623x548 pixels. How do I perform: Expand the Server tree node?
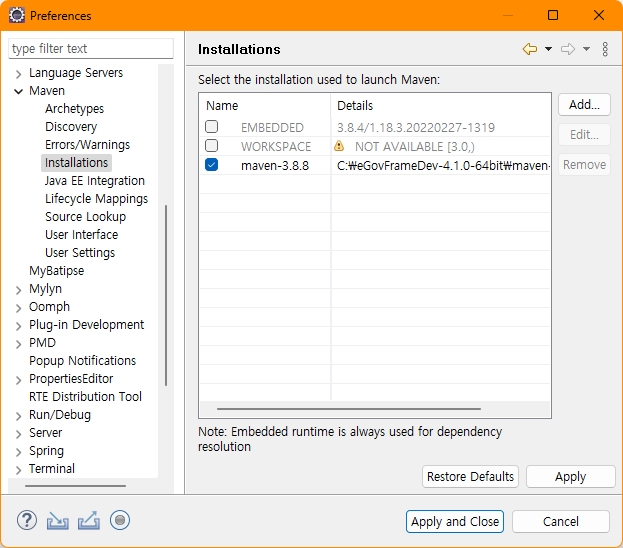(18, 434)
